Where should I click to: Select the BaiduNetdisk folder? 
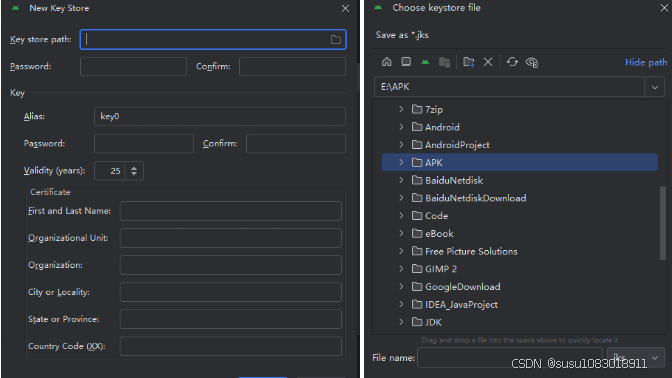(x=519, y=180)
